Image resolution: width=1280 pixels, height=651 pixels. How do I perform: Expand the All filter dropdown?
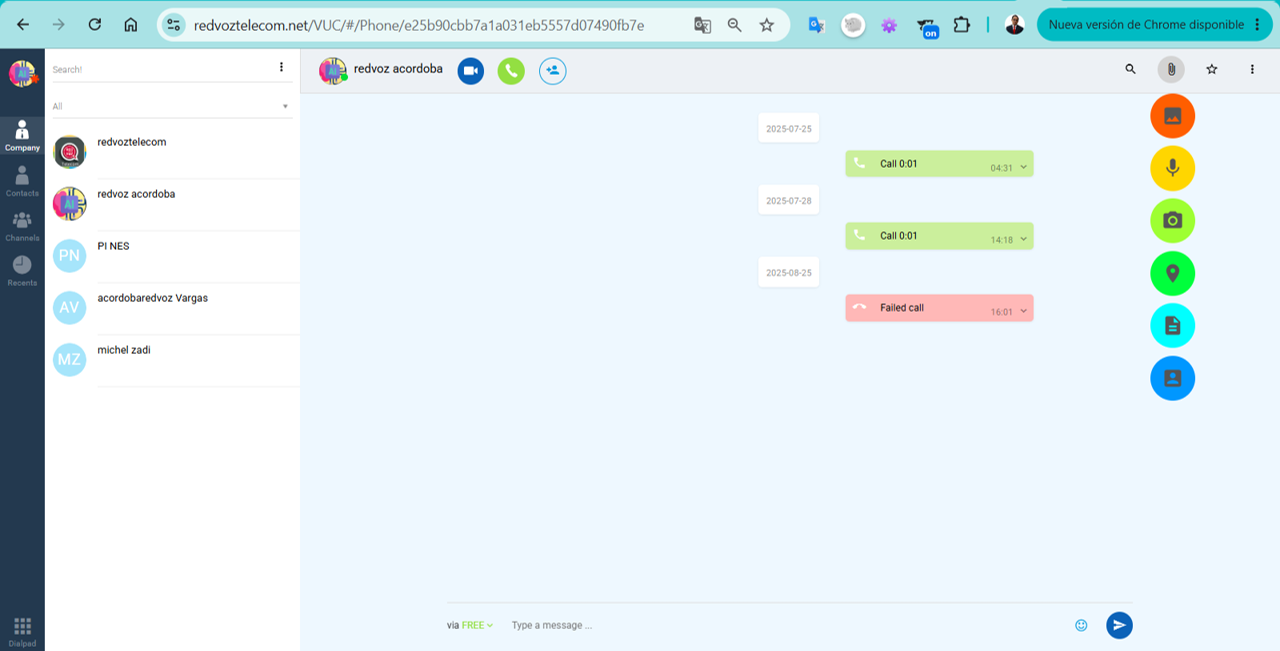172,106
